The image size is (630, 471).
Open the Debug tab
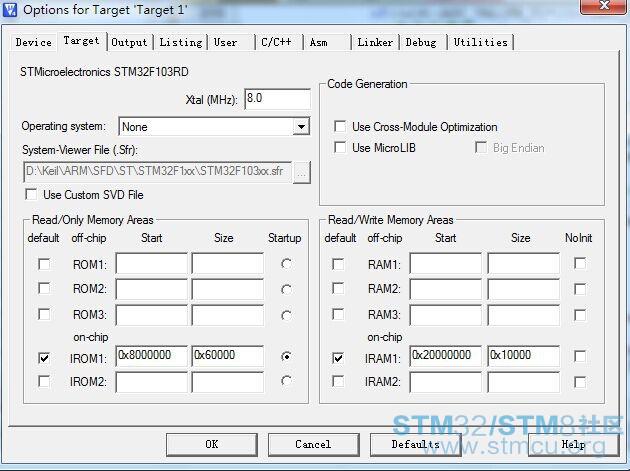[421, 42]
